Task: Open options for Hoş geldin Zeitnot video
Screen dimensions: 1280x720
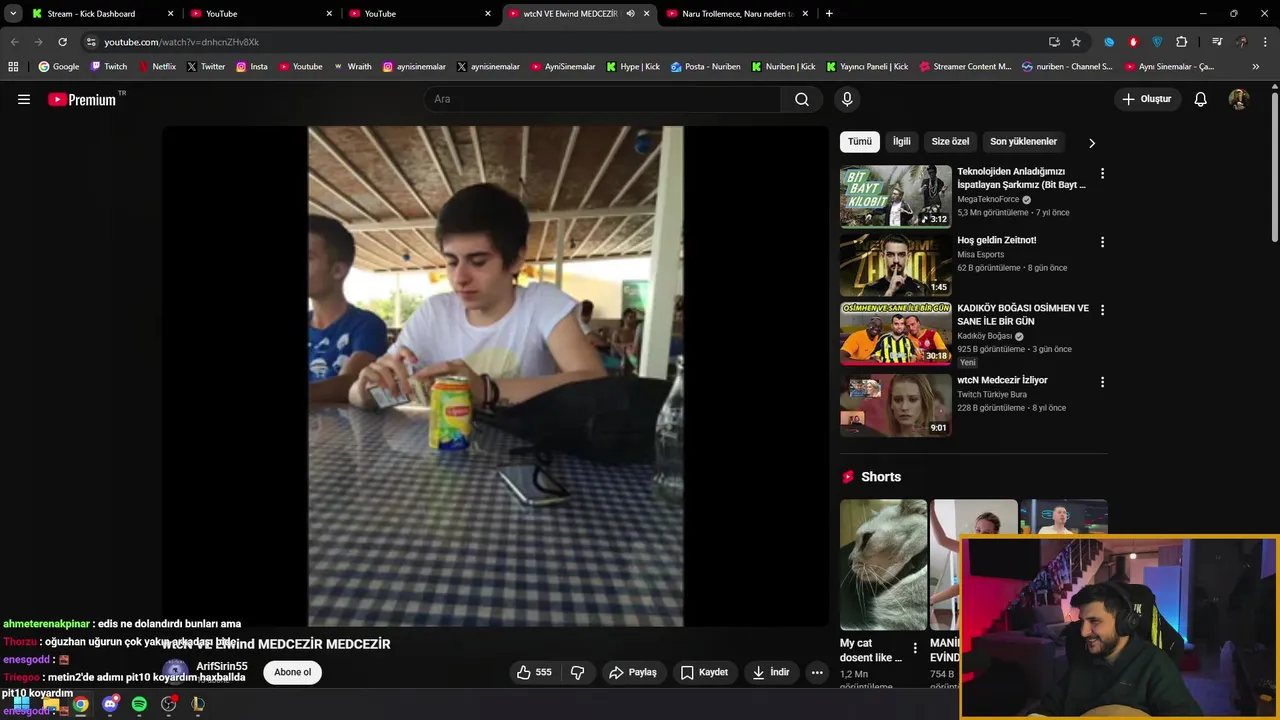Action: click(1102, 242)
